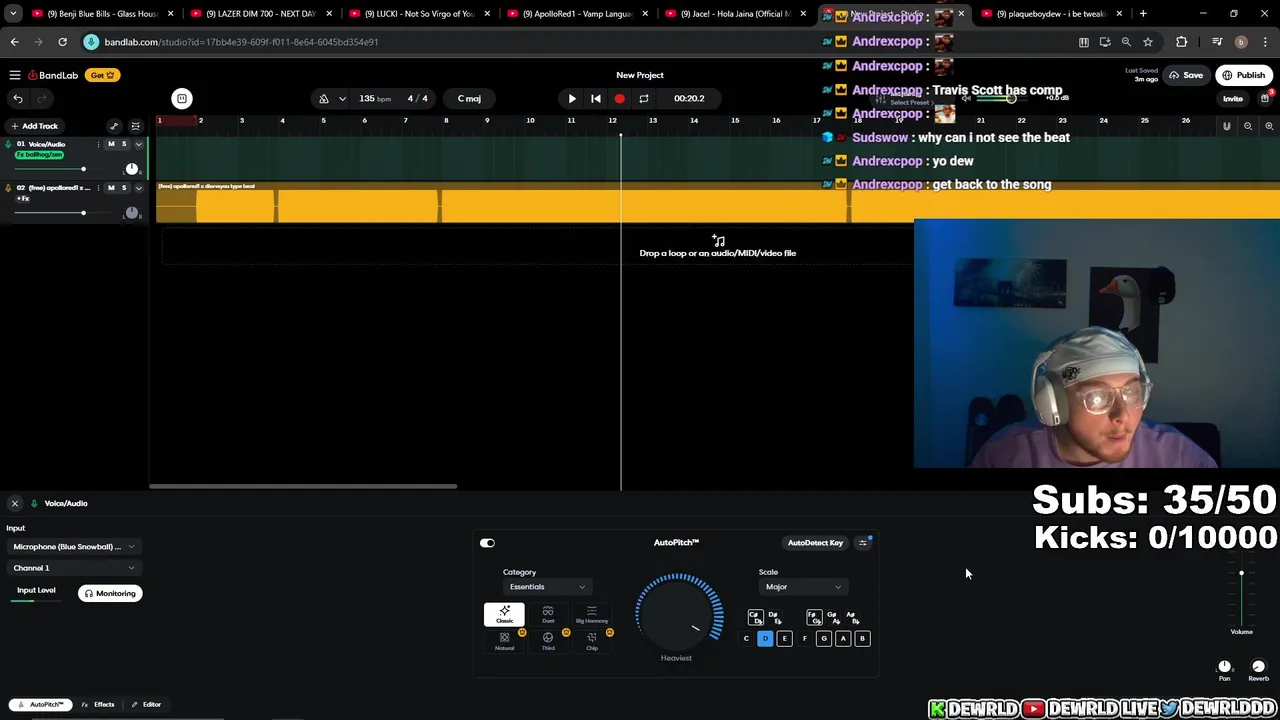Expand the Voice/Audio track options chevron

tap(138, 144)
